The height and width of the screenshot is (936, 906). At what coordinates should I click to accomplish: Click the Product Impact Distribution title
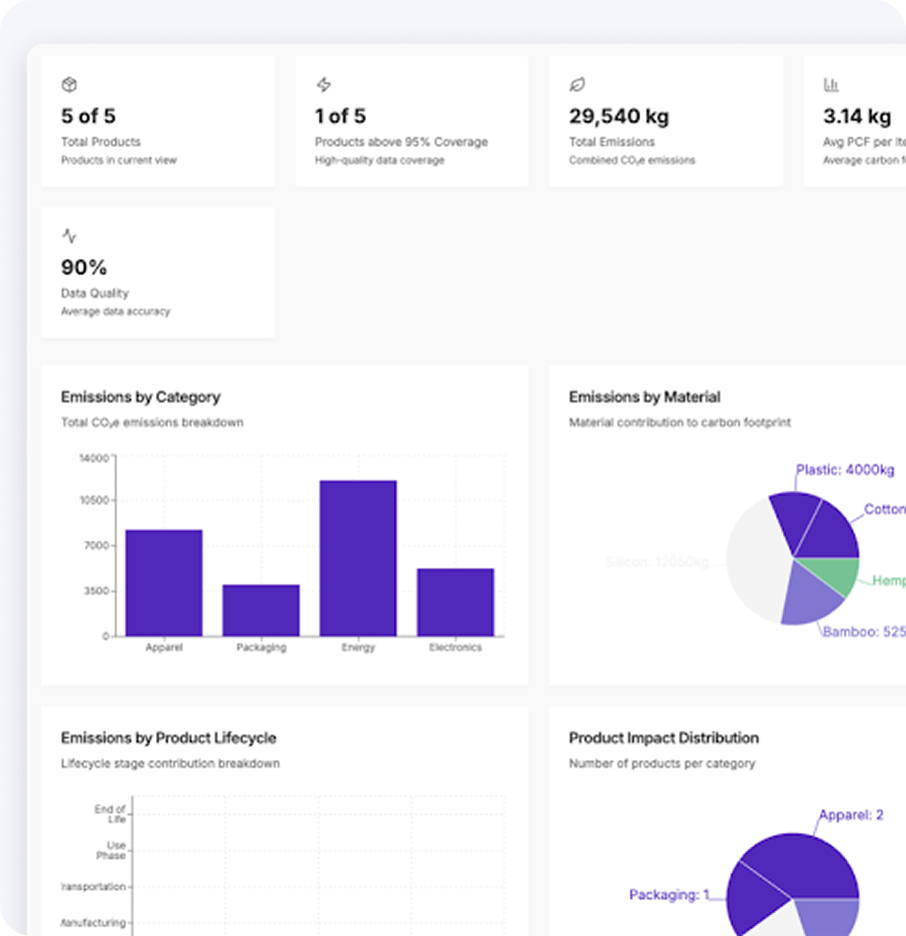pyautogui.click(x=663, y=738)
